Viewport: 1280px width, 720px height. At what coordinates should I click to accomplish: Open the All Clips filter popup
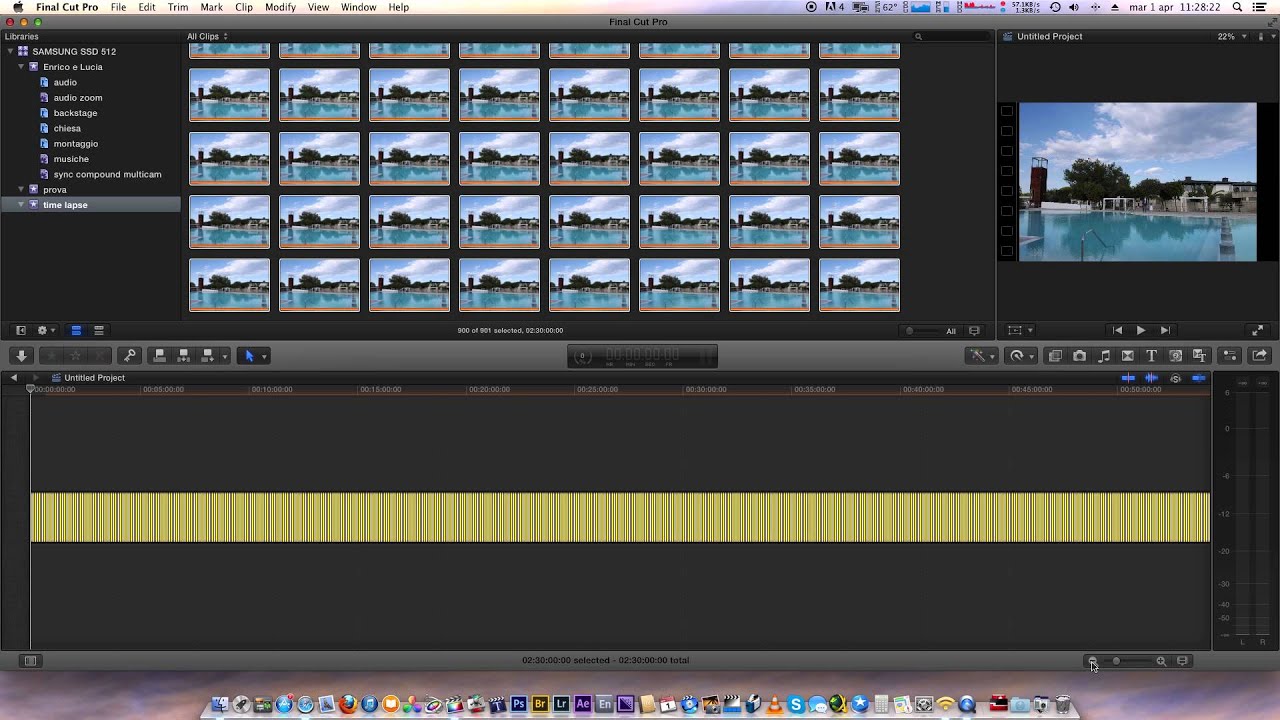point(207,36)
